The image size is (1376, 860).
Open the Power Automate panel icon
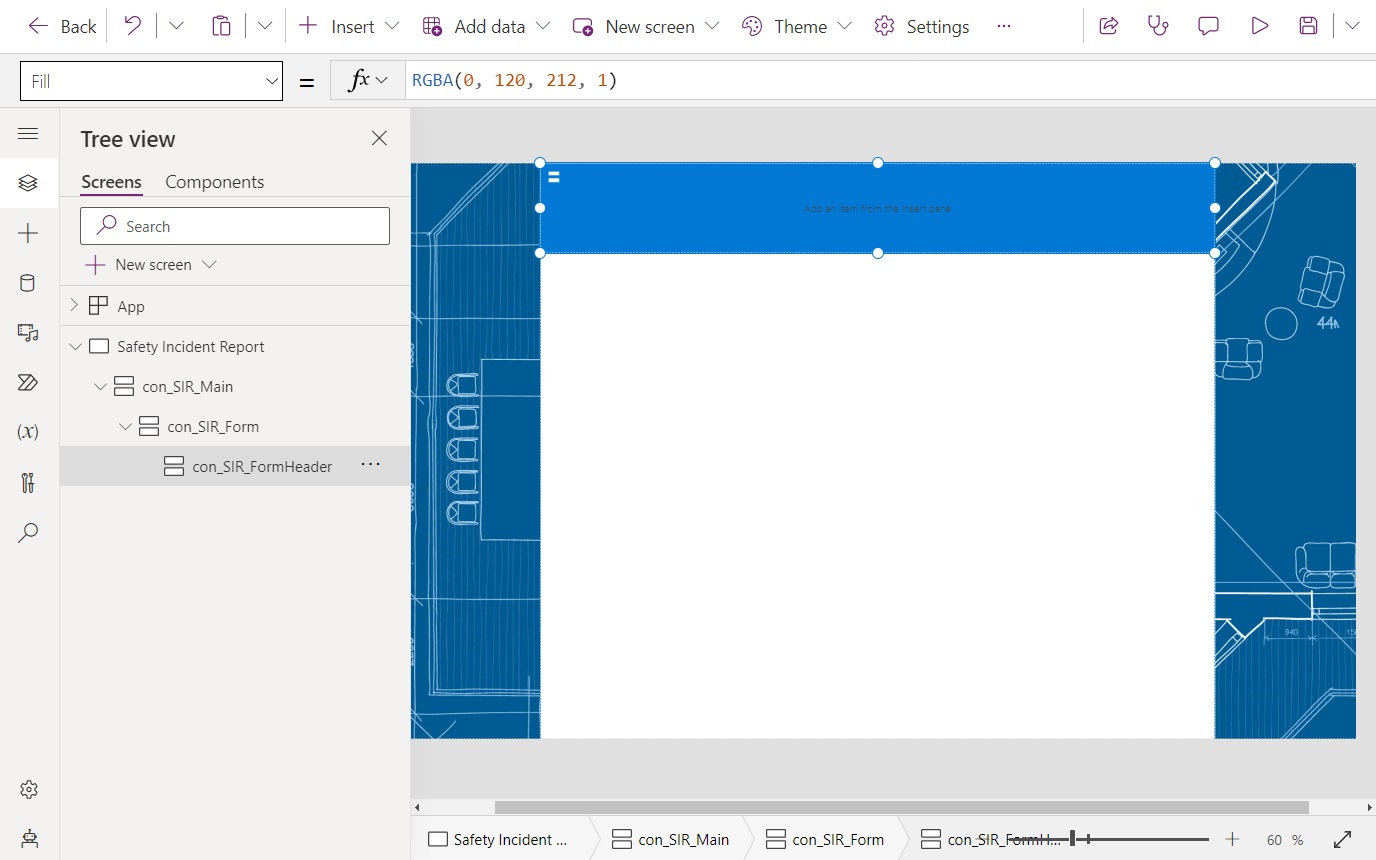coord(29,382)
